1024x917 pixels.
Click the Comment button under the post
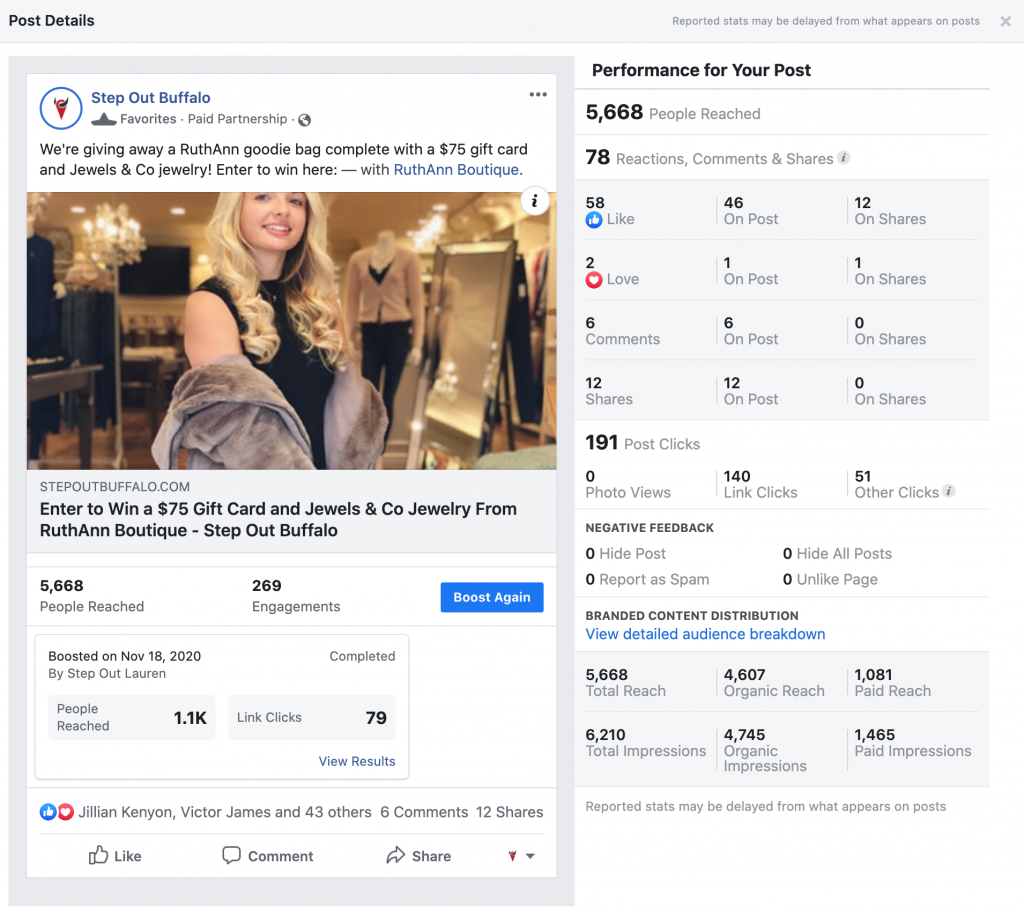(268, 856)
